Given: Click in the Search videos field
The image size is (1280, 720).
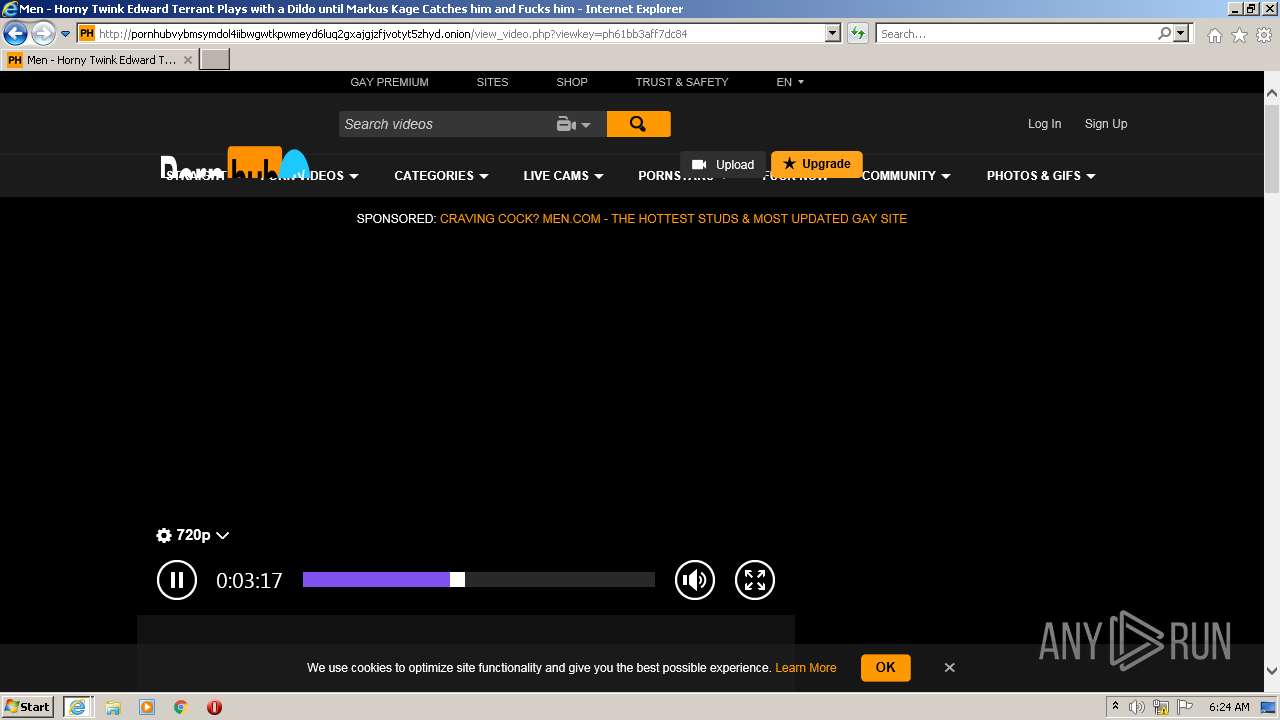Looking at the screenshot, I should point(444,124).
